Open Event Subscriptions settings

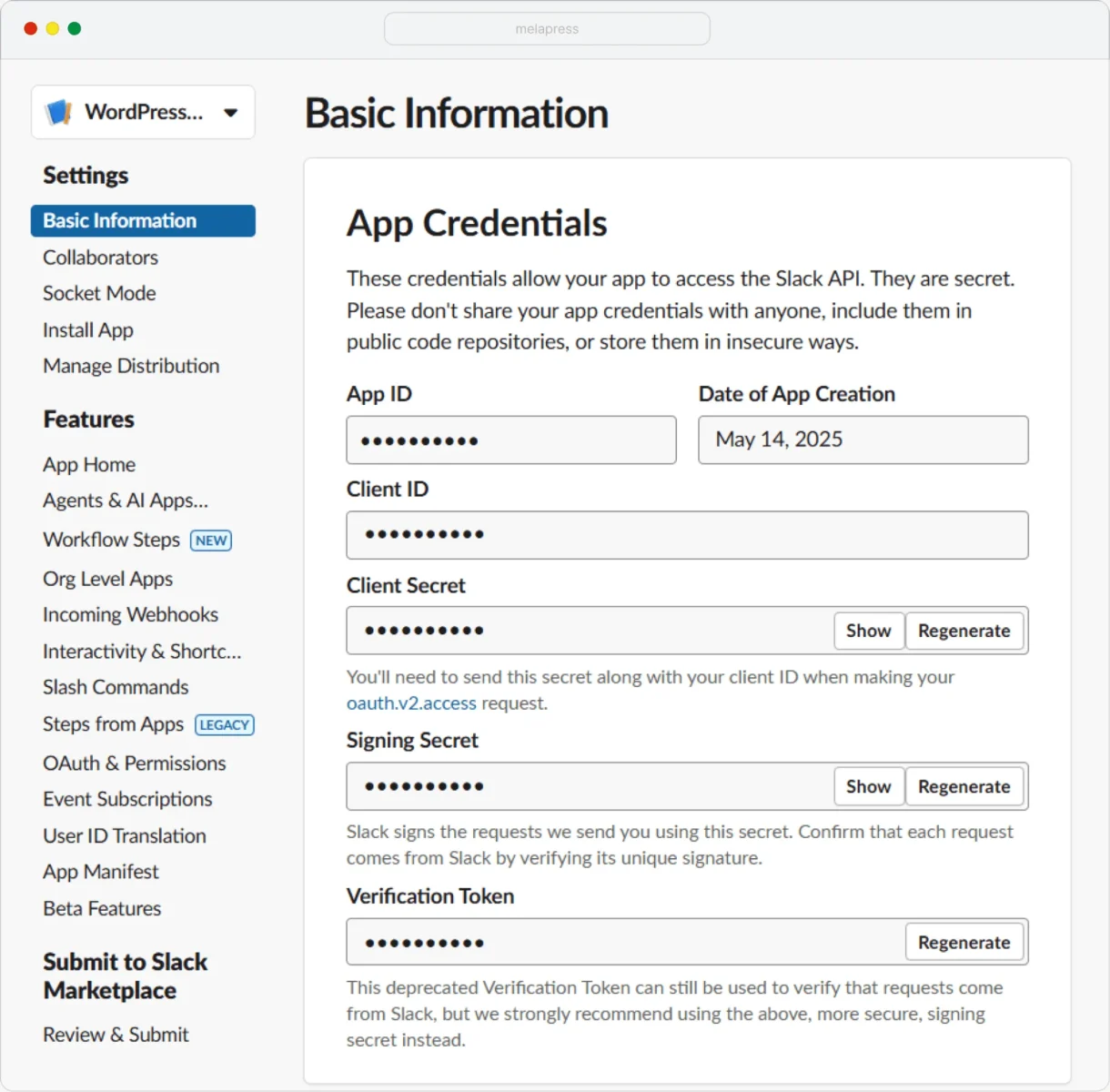coord(127,799)
